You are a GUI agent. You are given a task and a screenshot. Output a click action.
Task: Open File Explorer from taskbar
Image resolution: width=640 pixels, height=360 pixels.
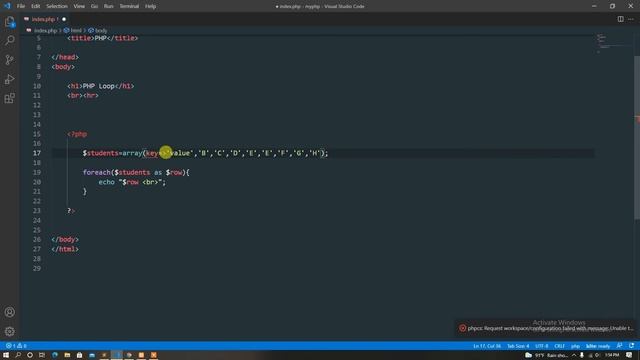[x=67, y=355]
